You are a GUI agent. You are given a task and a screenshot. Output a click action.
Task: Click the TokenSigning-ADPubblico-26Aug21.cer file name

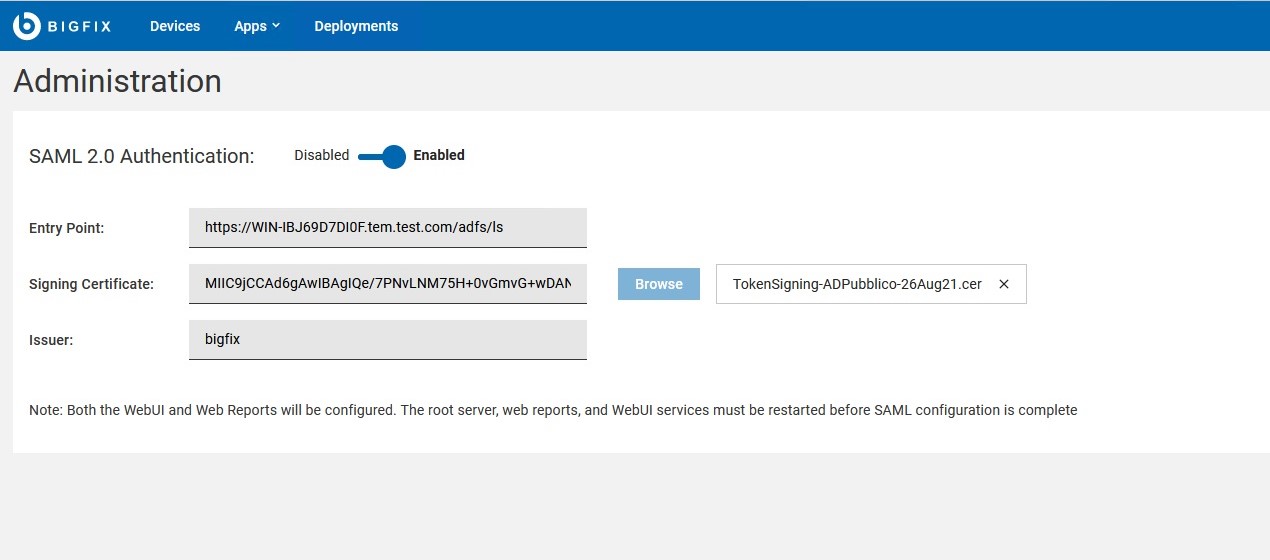click(x=857, y=284)
